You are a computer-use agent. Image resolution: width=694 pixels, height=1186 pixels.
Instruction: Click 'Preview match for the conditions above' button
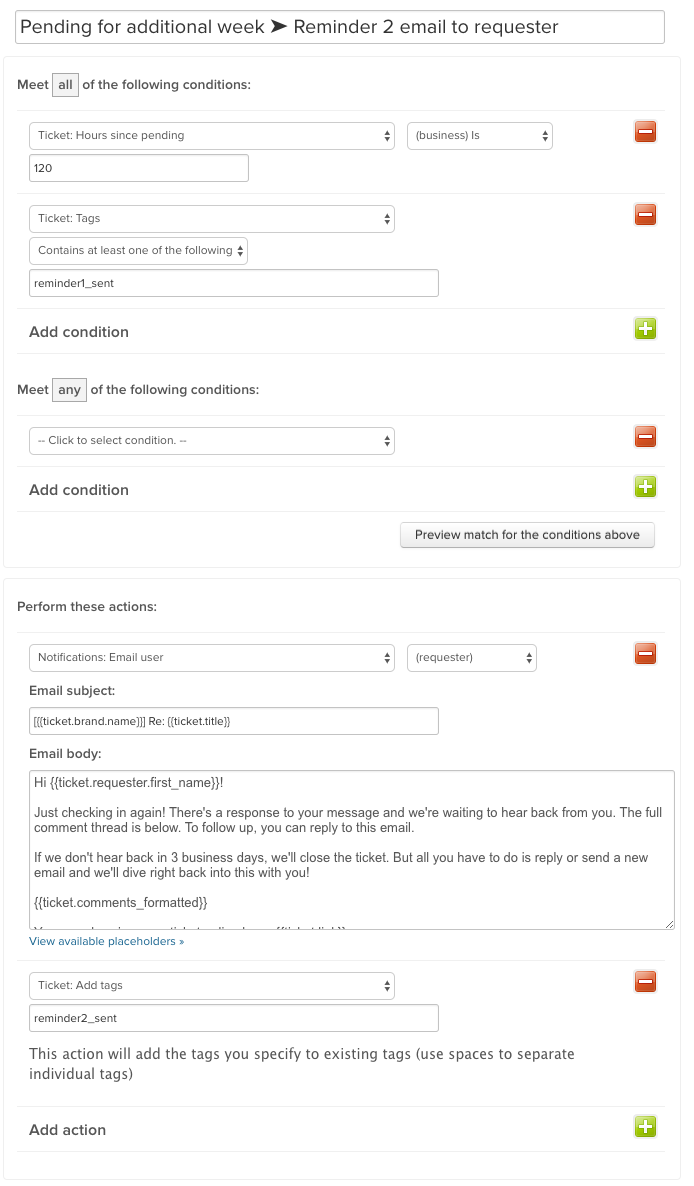coord(527,535)
